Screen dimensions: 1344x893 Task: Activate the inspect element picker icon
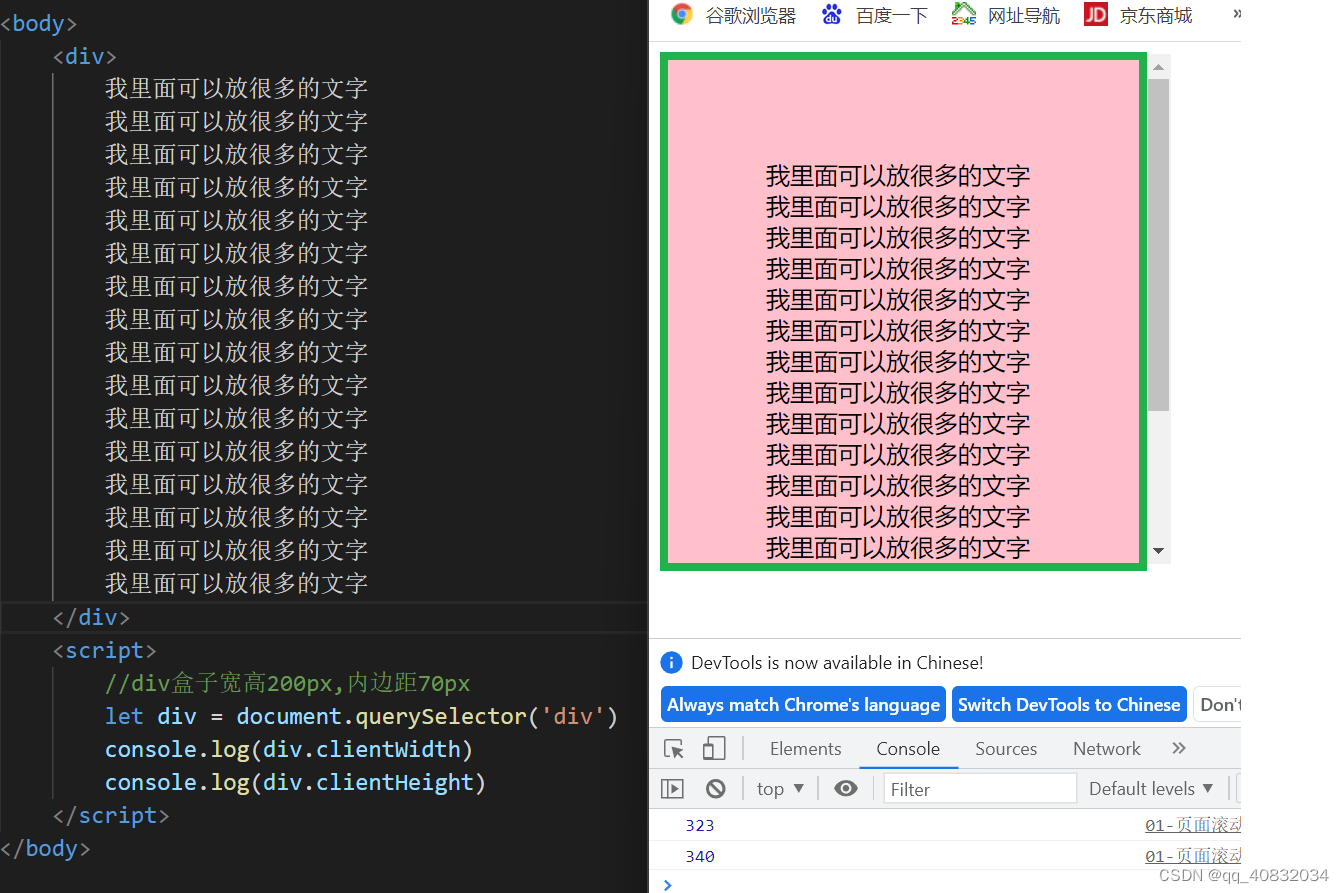[x=674, y=749]
